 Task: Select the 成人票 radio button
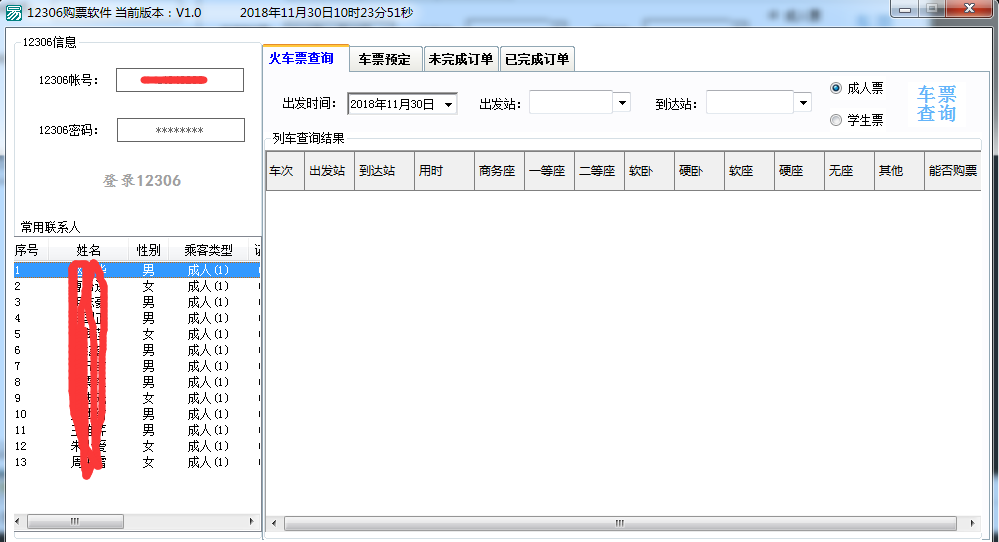(x=836, y=88)
